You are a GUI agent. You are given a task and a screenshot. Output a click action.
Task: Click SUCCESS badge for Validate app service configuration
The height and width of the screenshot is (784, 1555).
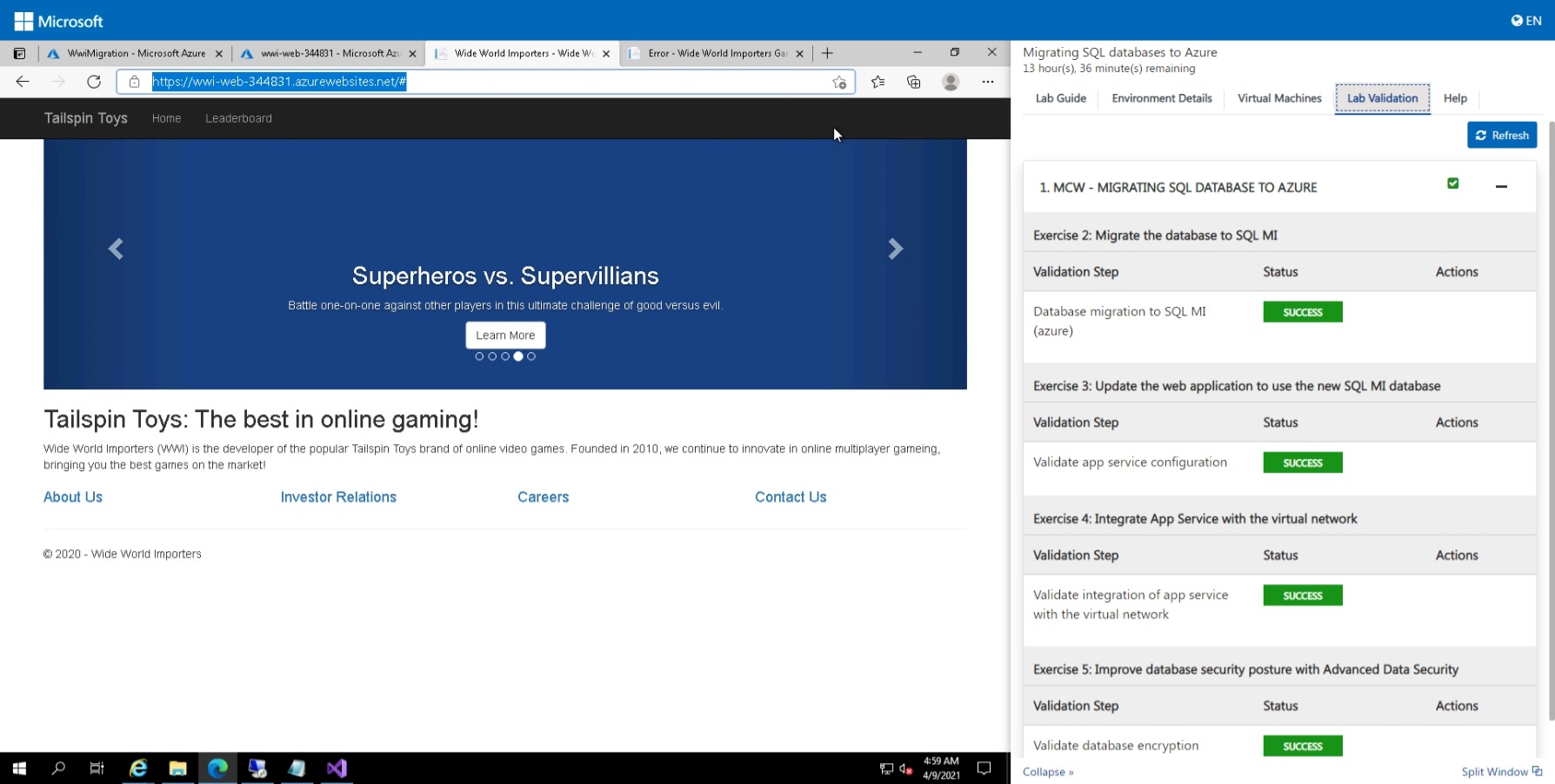click(1303, 462)
